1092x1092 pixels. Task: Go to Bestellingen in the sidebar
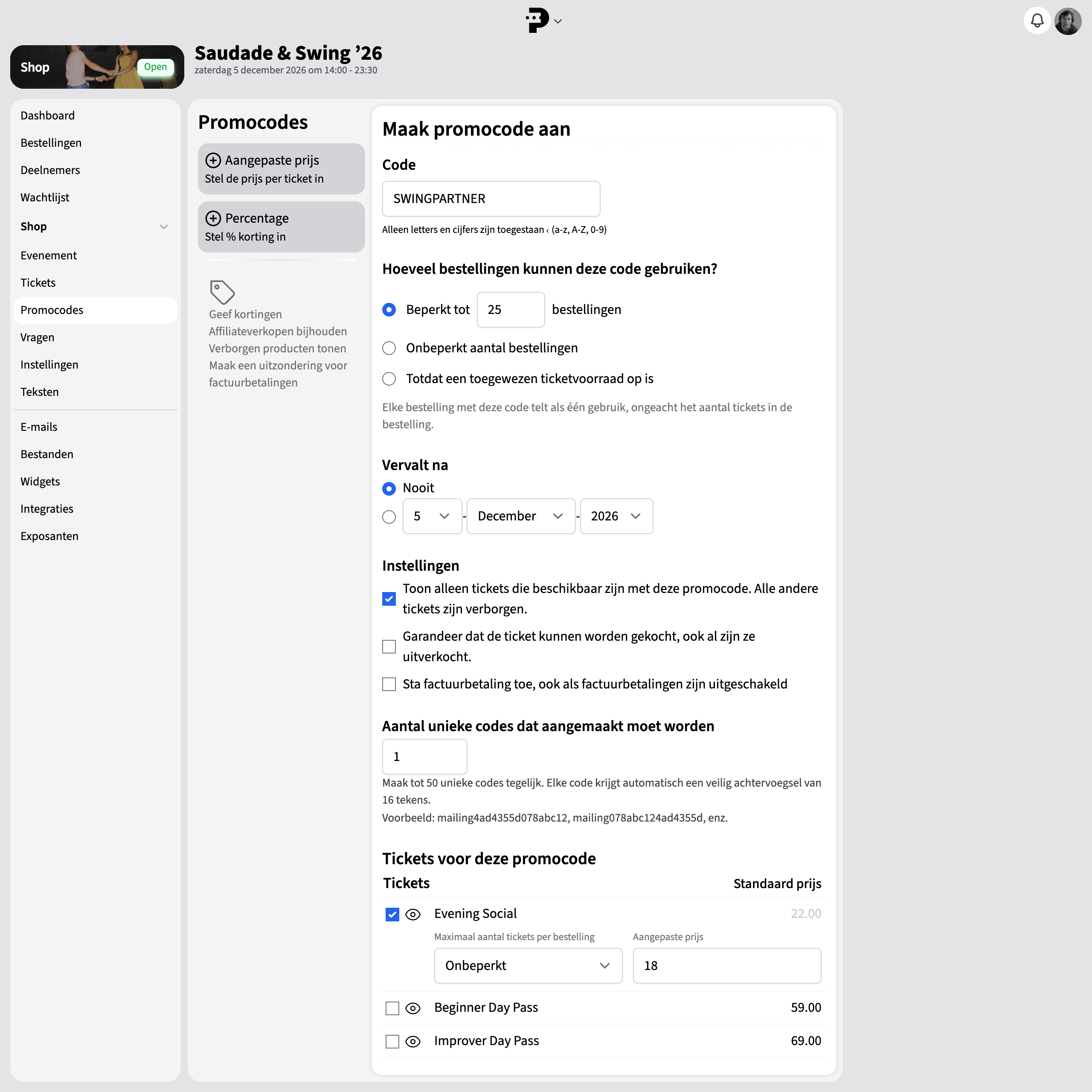pyautogui.click(x=96, y=143)
